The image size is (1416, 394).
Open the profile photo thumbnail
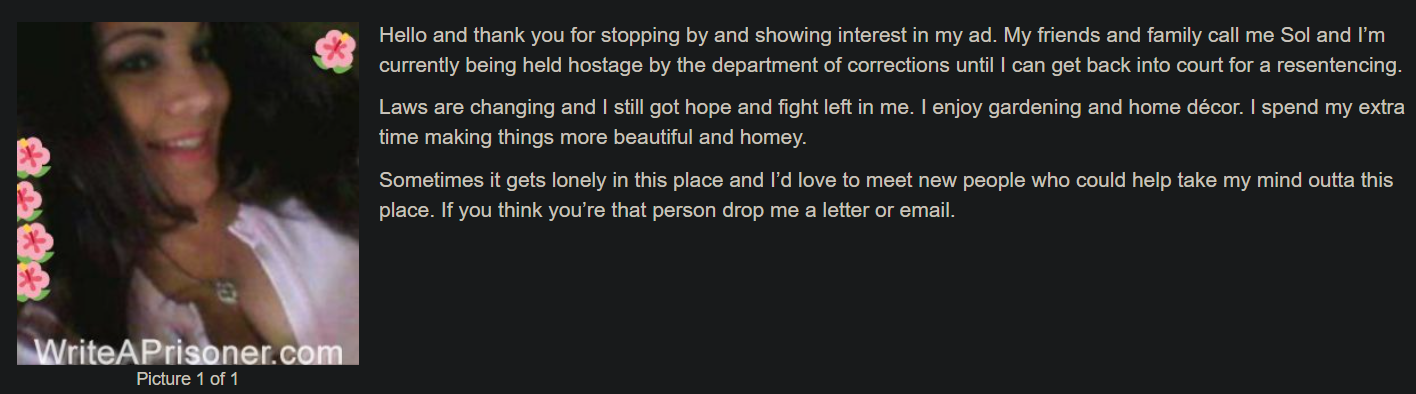pos(188,193)
